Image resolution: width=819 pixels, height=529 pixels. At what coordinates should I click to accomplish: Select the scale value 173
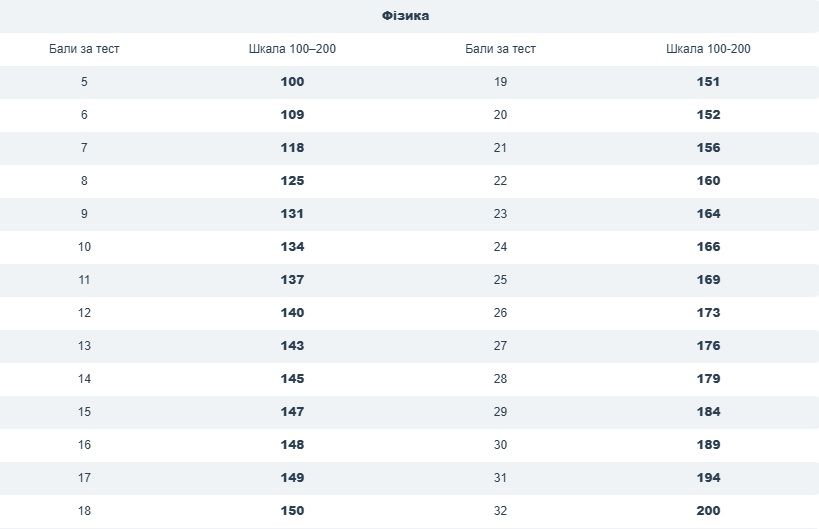point(708,313)
